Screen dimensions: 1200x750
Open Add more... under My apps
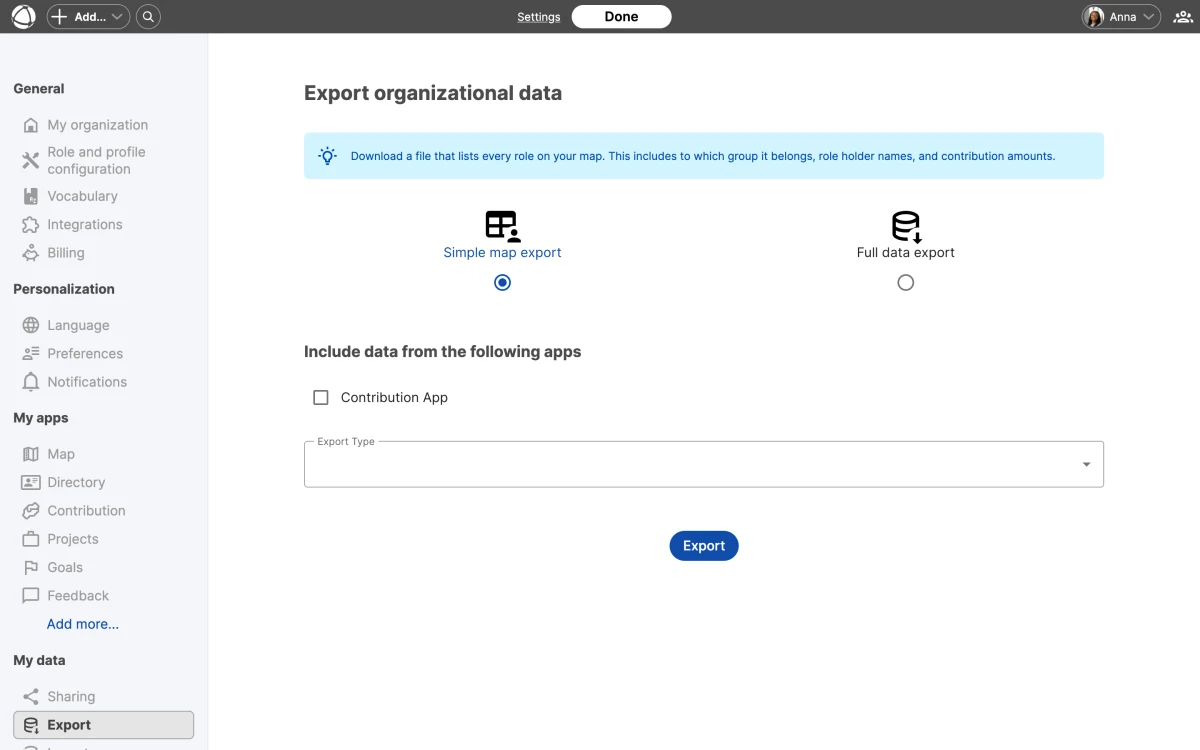tap(83, 623)
